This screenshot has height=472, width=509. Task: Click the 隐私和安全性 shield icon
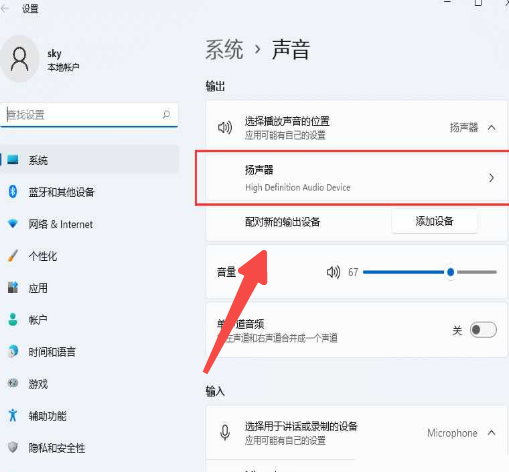13,447
